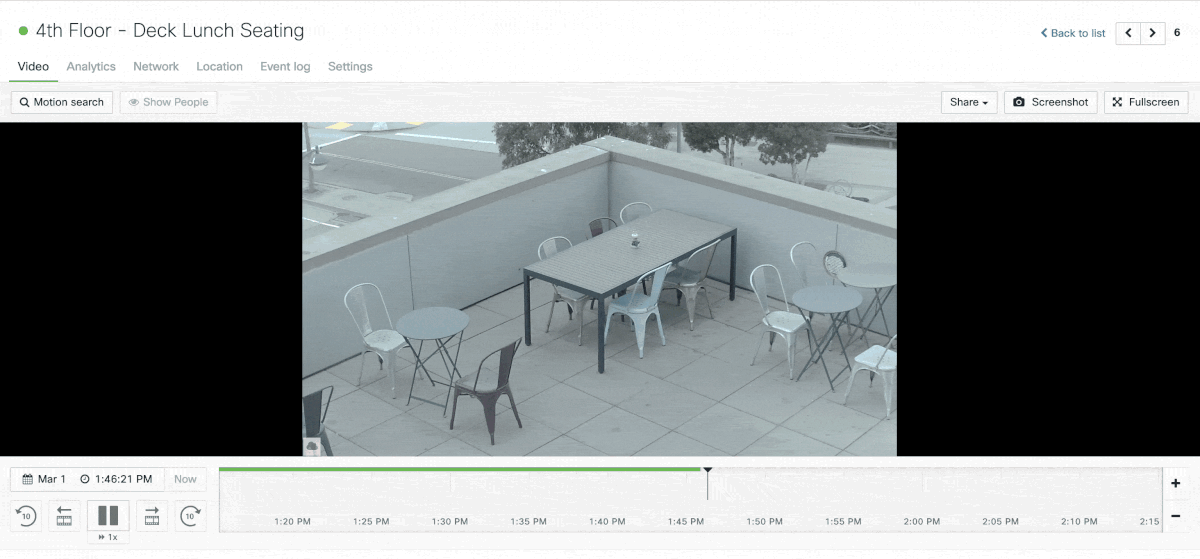This screenshot has height=559, width=1200.
Task: Take a Screenshot of the video
Action: 1051,102
